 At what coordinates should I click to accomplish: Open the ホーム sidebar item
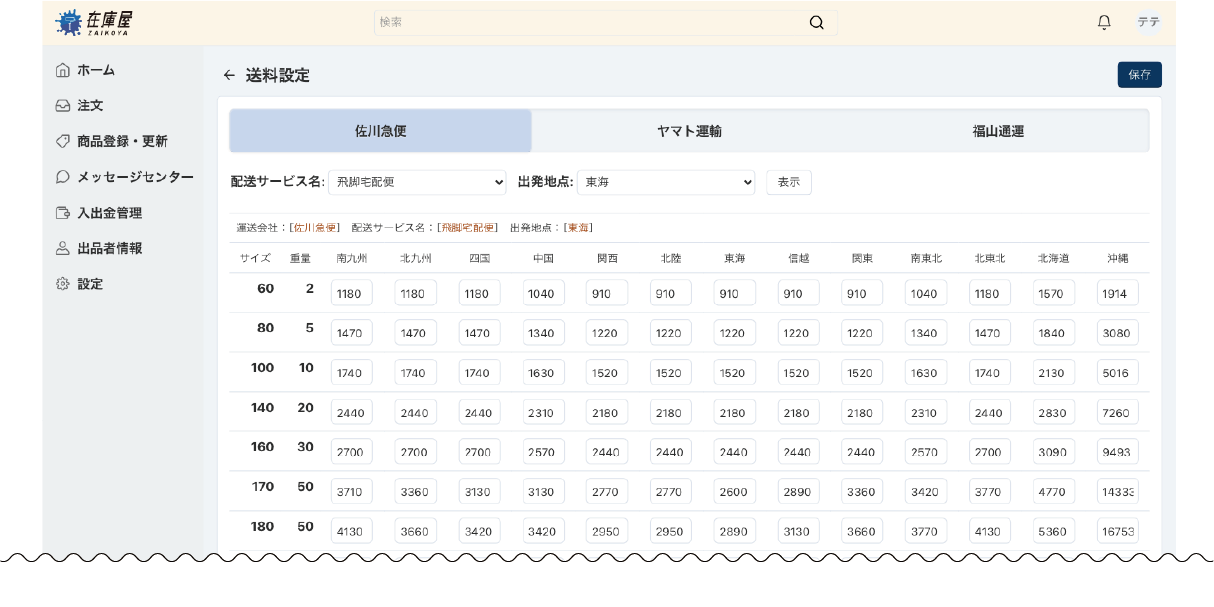97,70
